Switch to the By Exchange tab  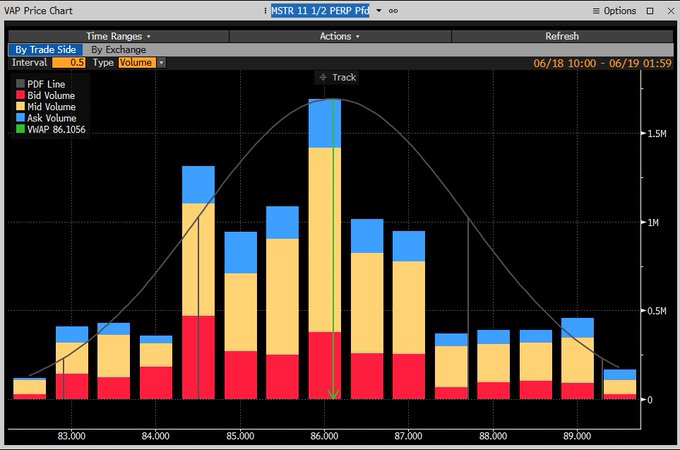[118, 49]
